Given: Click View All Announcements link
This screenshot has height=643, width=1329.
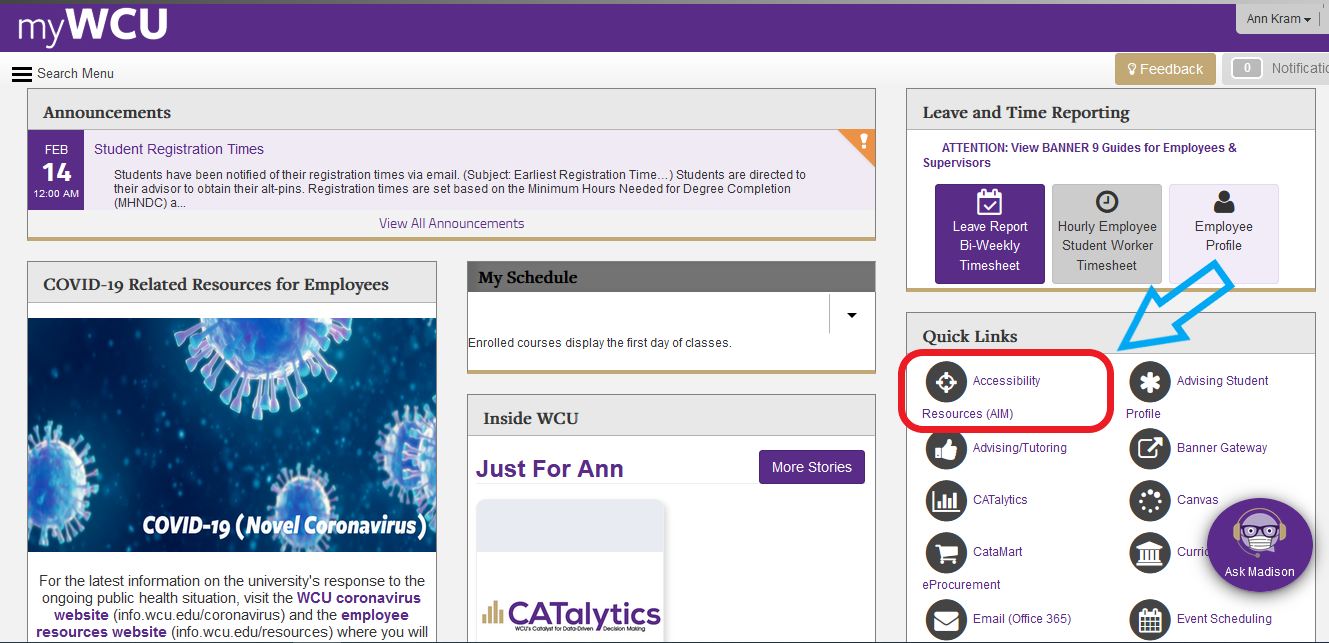Looking at the screenshot, I should click(x=451, y=223).
